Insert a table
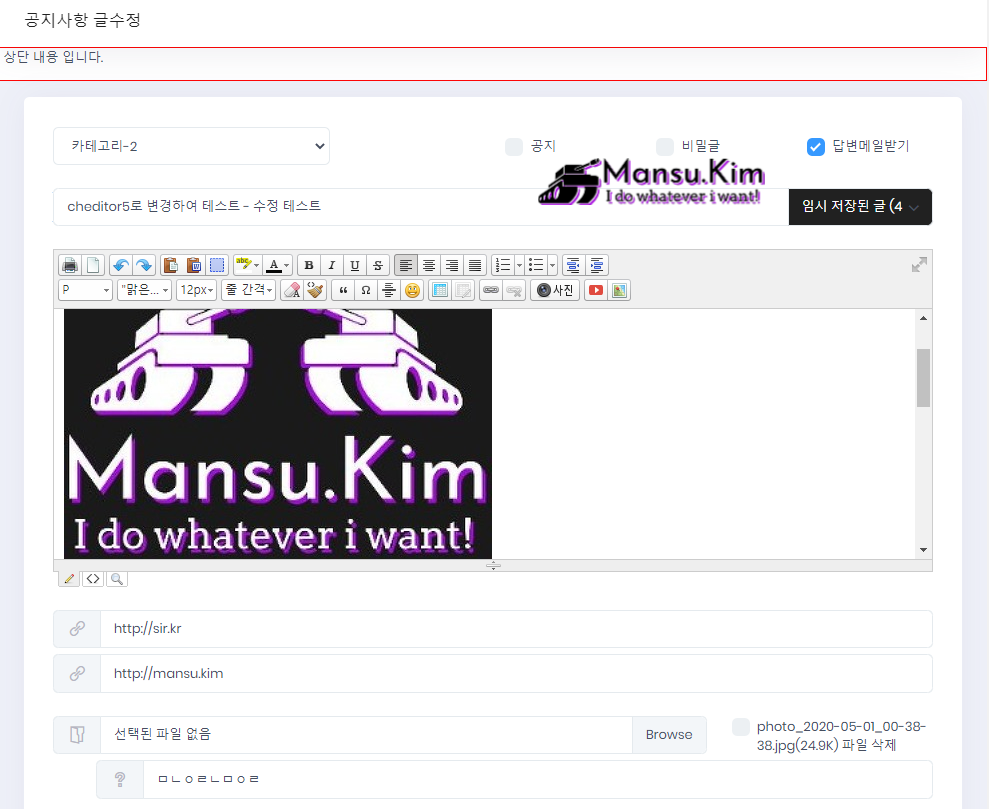 [440, 290]
